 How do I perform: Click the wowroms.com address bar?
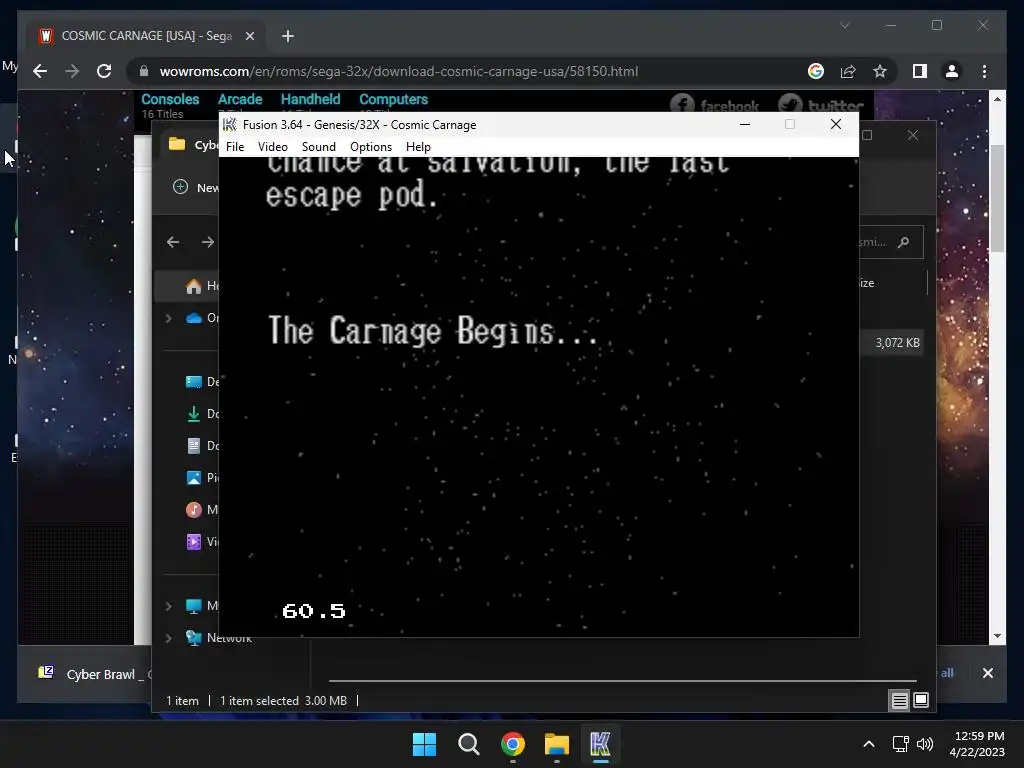[x=398, y=71]
